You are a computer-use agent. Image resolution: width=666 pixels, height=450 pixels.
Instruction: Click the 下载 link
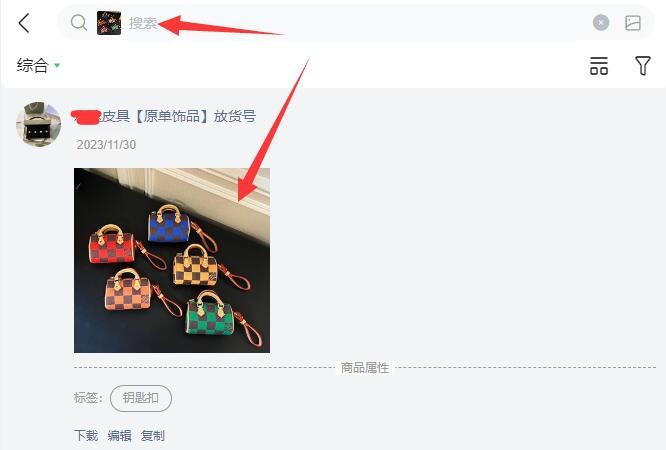click(86, 436)
